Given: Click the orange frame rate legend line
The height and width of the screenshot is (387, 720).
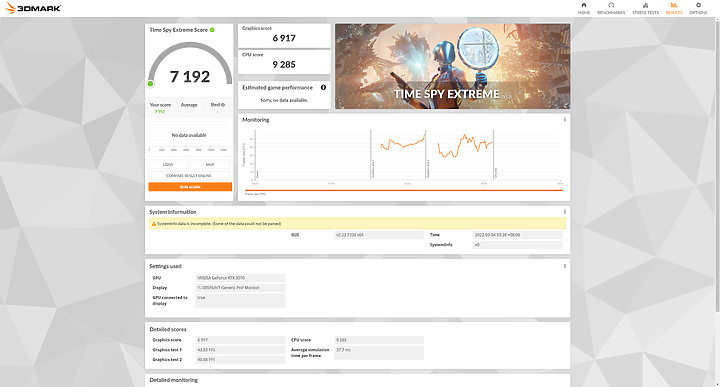Looking at the screenshot, I should (x=404, y=190).
